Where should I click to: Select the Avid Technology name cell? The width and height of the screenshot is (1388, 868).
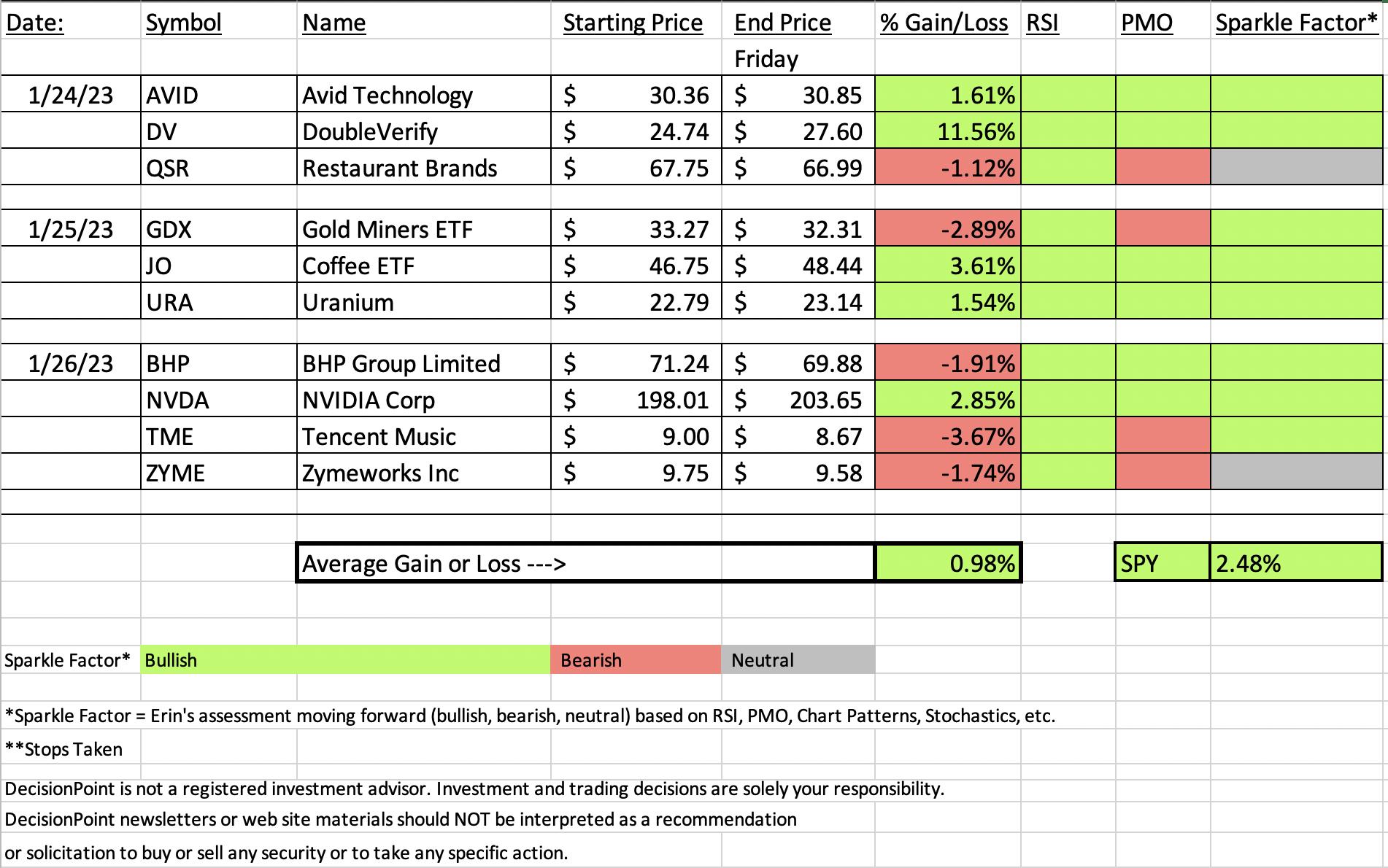pyautogui.click(x=424, y=95)
